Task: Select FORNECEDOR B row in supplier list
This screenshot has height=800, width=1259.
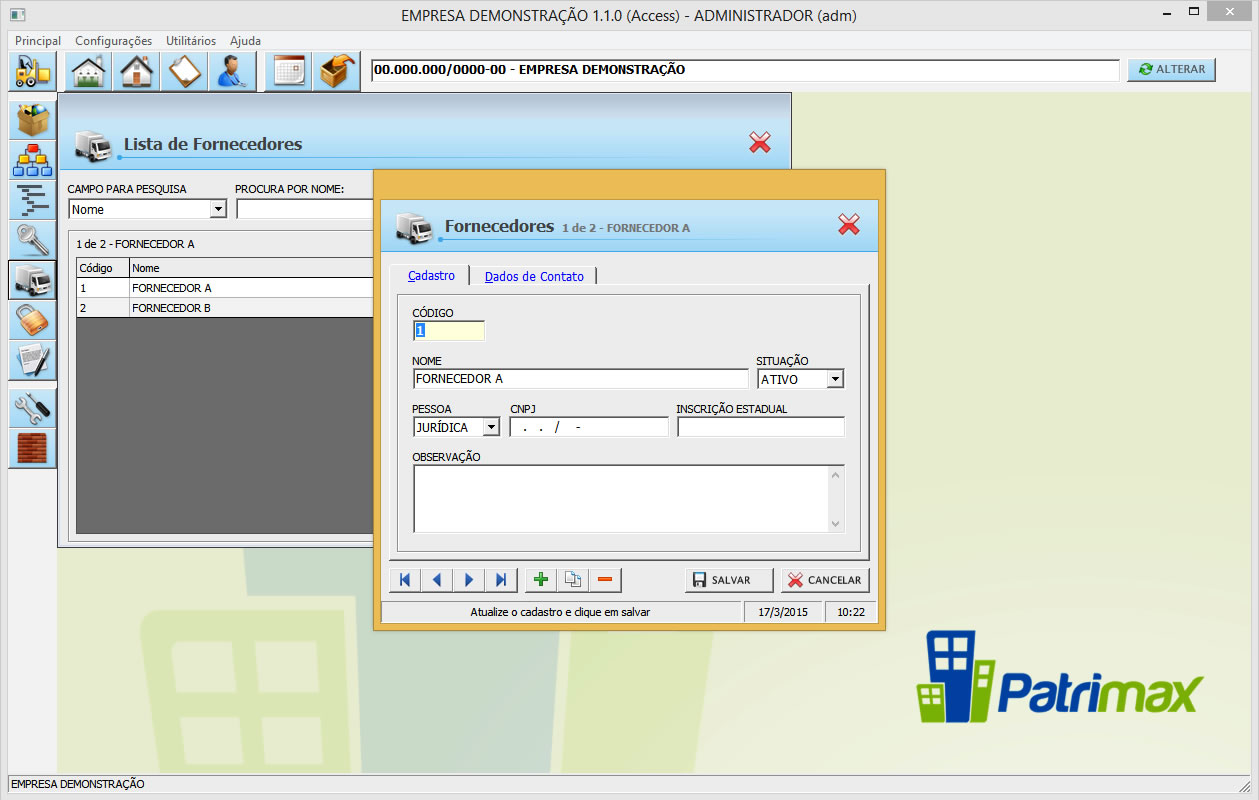Action: point(225,308)
